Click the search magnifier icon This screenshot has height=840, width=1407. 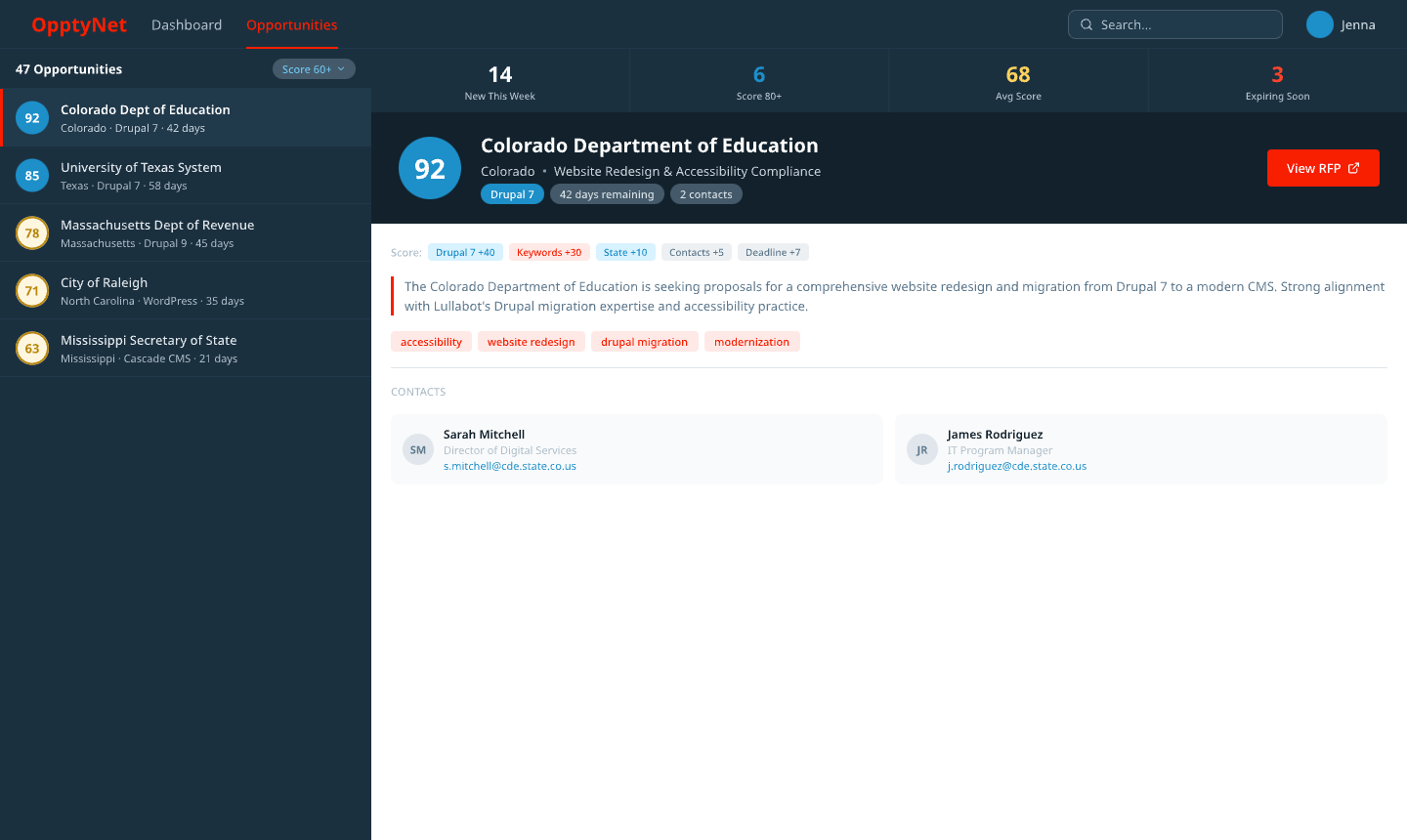(x=1086, y=24)
